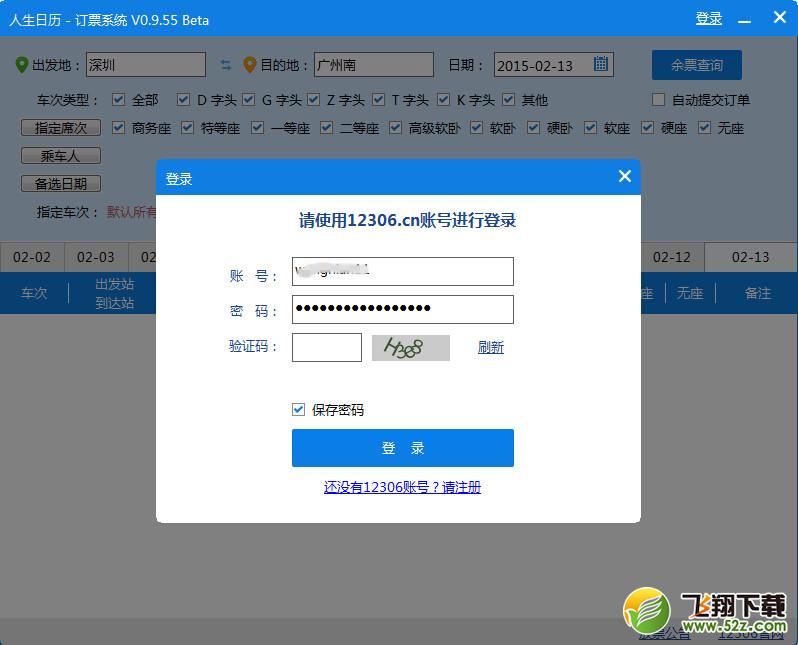The height and width of the screenshot is (645, 798).
Task: Open the calendar date picker icon
Action: coord(601,64)
